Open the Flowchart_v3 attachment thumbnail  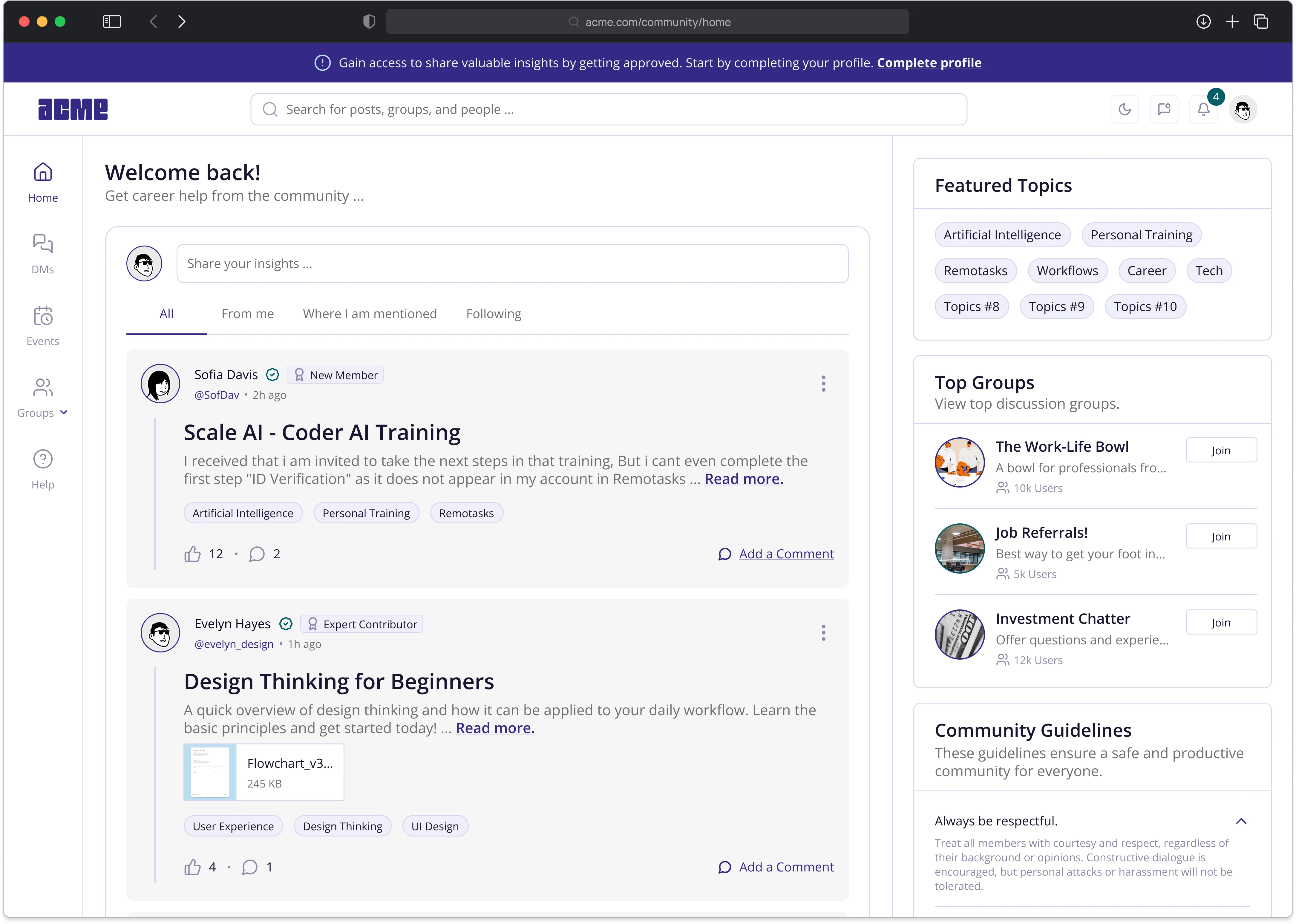click(x=210, y=772)
